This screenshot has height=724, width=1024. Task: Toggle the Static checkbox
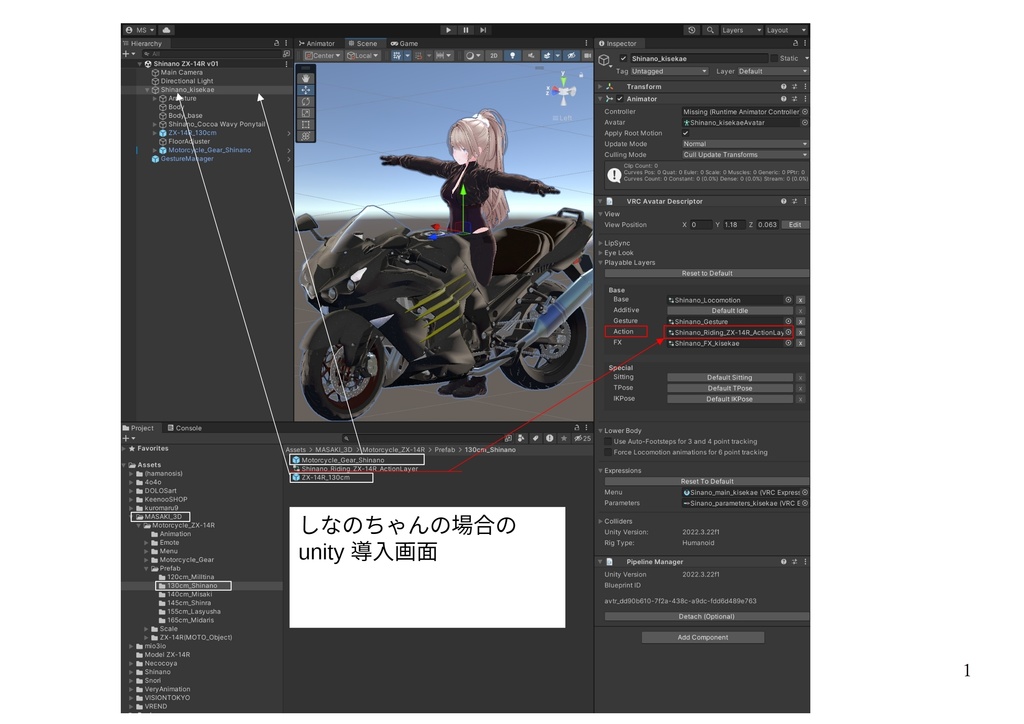[774, 59]
